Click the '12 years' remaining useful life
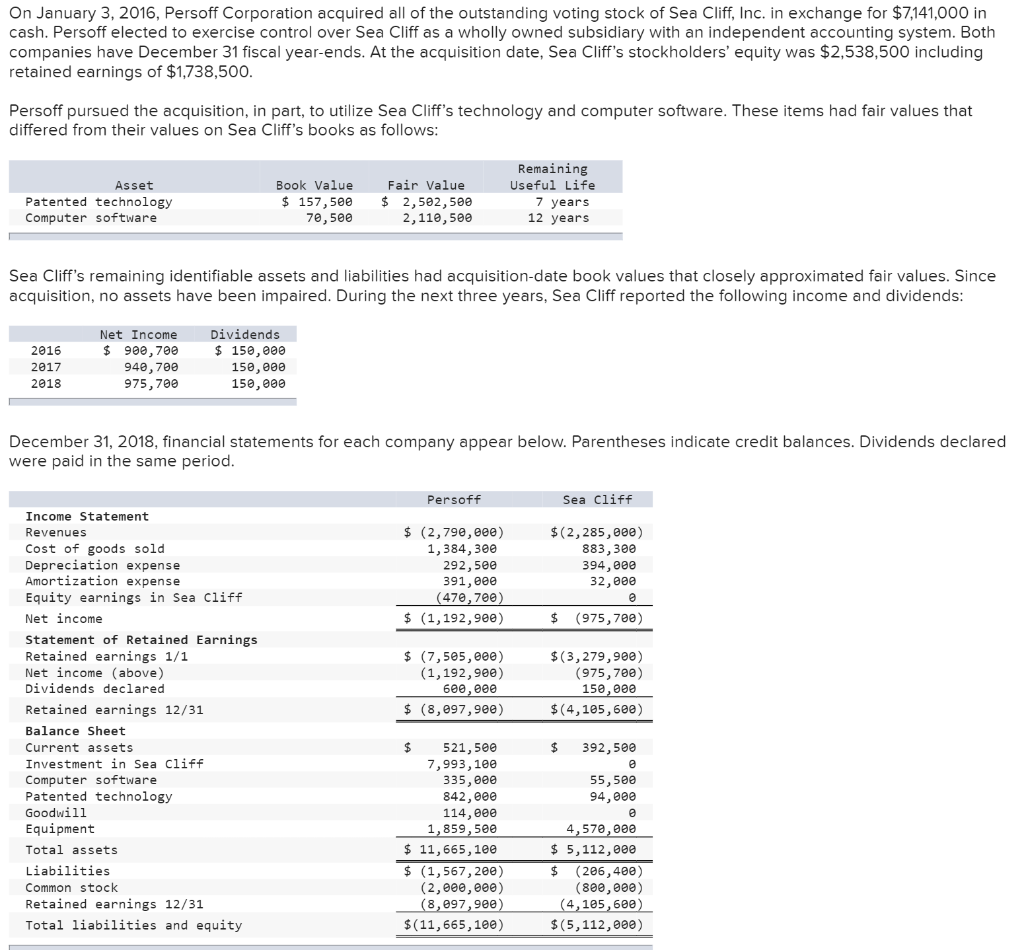1024x950 pixels. tap(558, 218)
